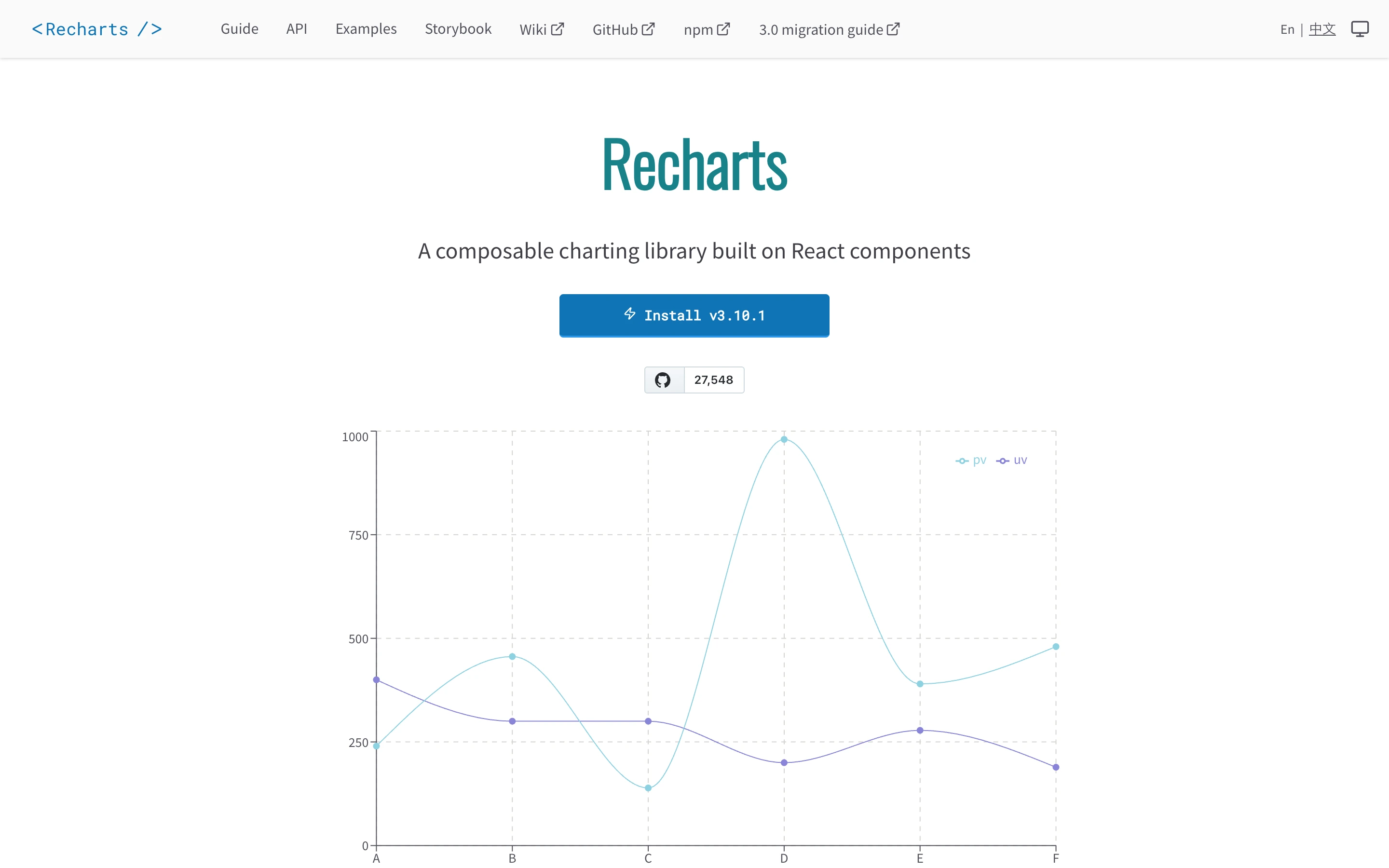Click the uv data point at C
Viewport: 1389px width, 868px height.
(648, 721)
